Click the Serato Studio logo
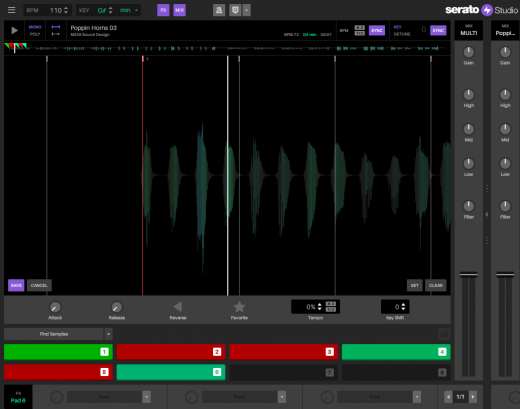This screenshot has height=409, width=520. [482, 10]
